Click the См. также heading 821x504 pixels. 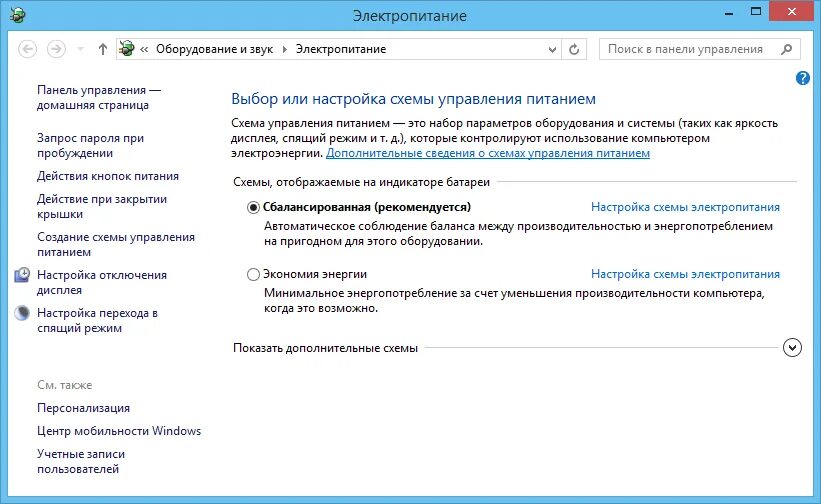(64, 385)
